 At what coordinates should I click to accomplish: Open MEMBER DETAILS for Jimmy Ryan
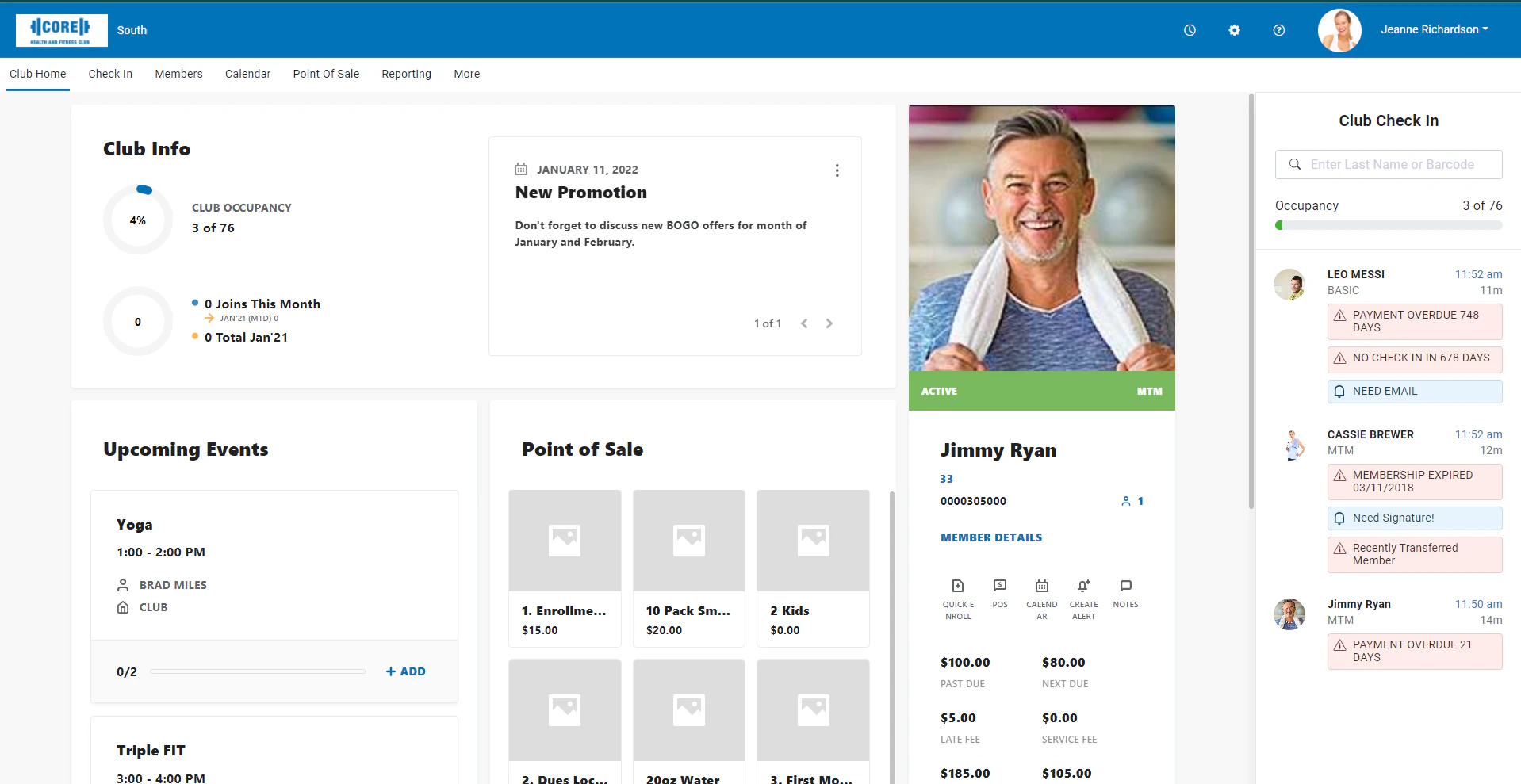[x=990, y=537]
